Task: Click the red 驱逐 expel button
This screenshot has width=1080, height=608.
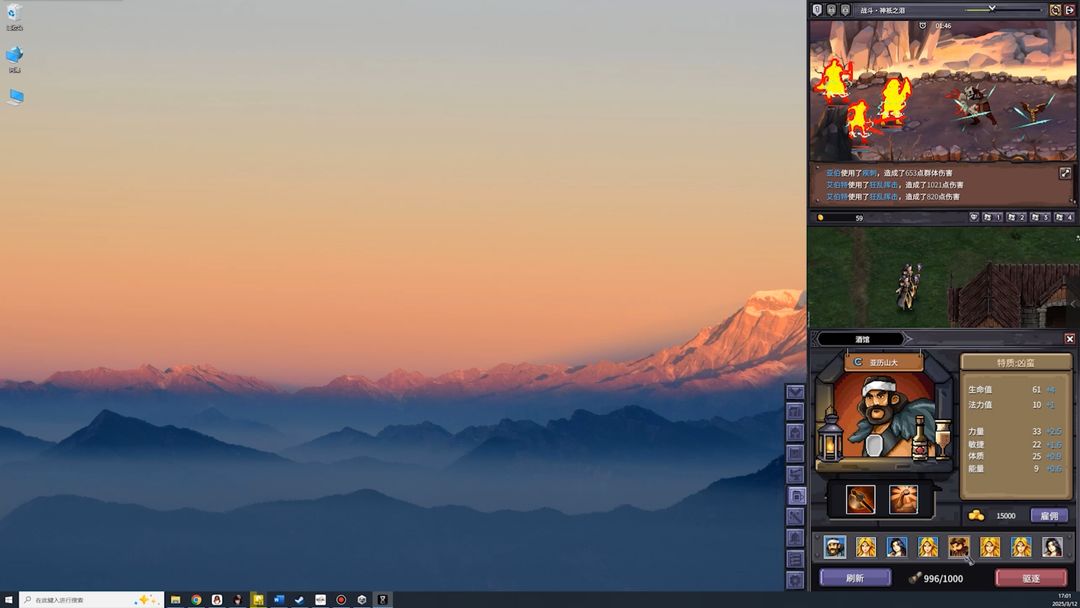Action: pos(1030,578)
